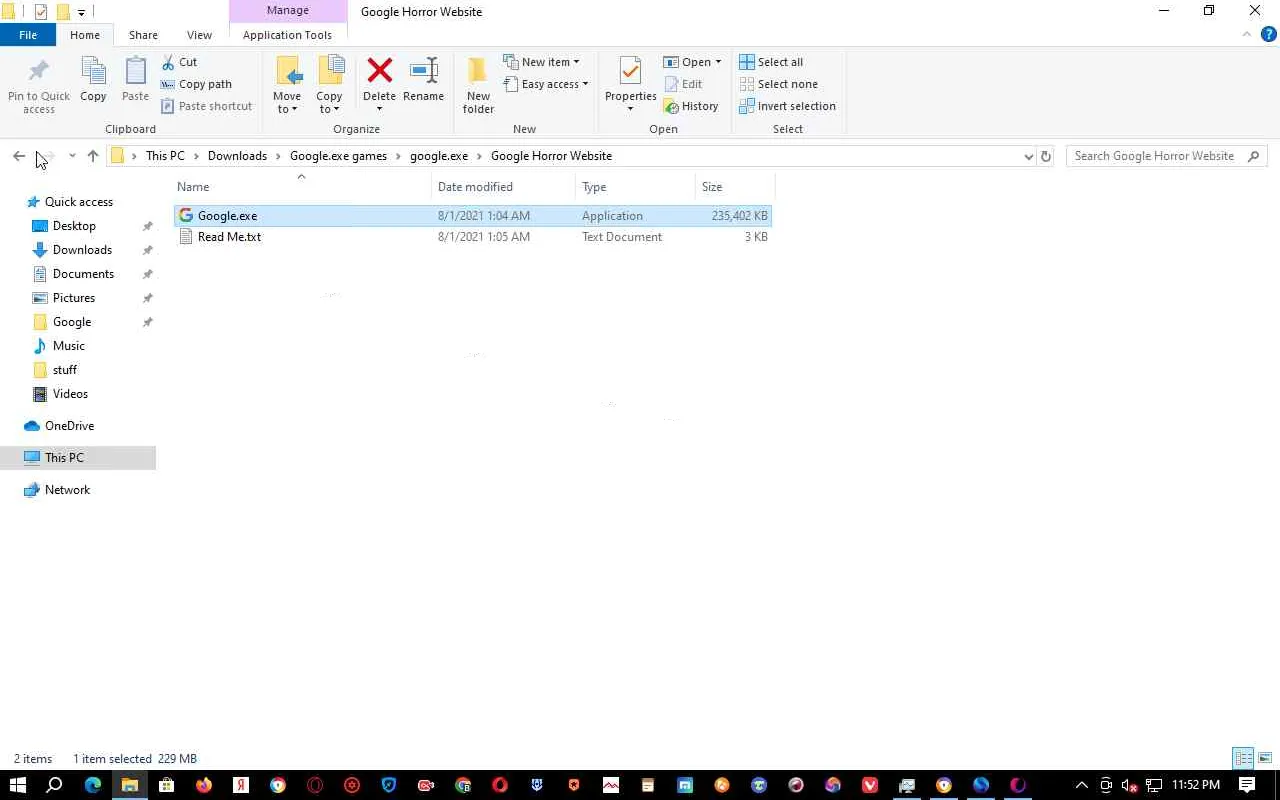The height and width of the screenshot is (800, 1280).
Task: Expand the address bar history dropdown
Action: (1028, 156)
